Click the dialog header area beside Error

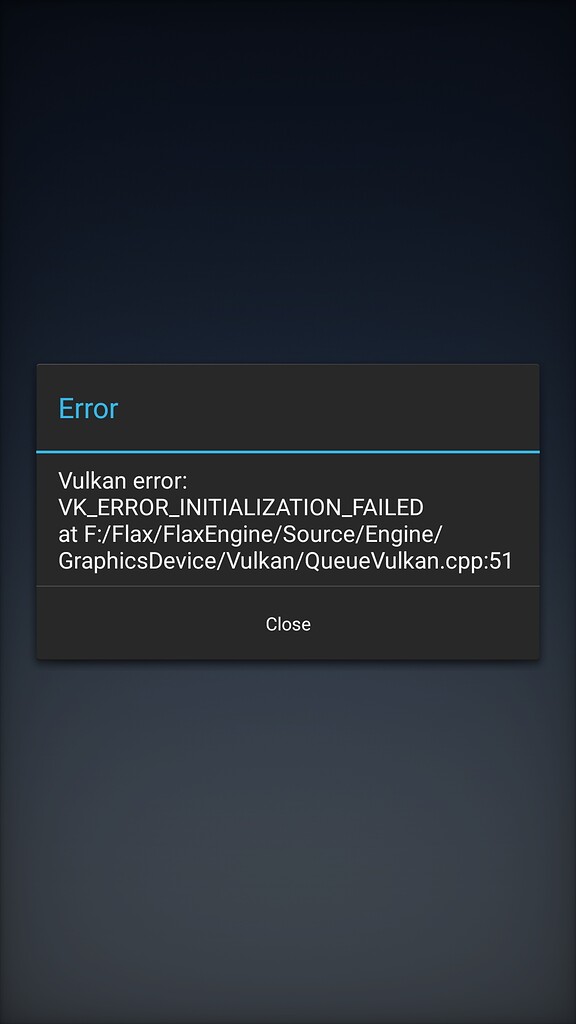[x=327, y=408]
